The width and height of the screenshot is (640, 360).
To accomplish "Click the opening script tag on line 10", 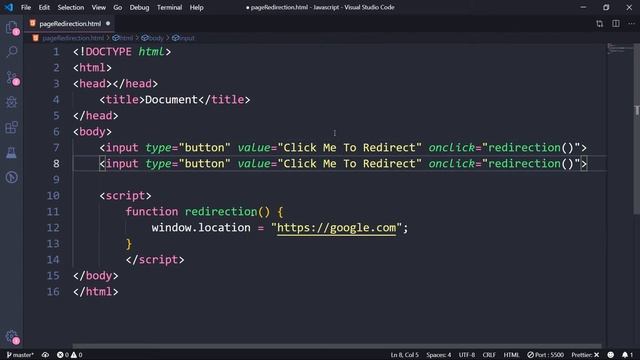I will tap(125, 196).
